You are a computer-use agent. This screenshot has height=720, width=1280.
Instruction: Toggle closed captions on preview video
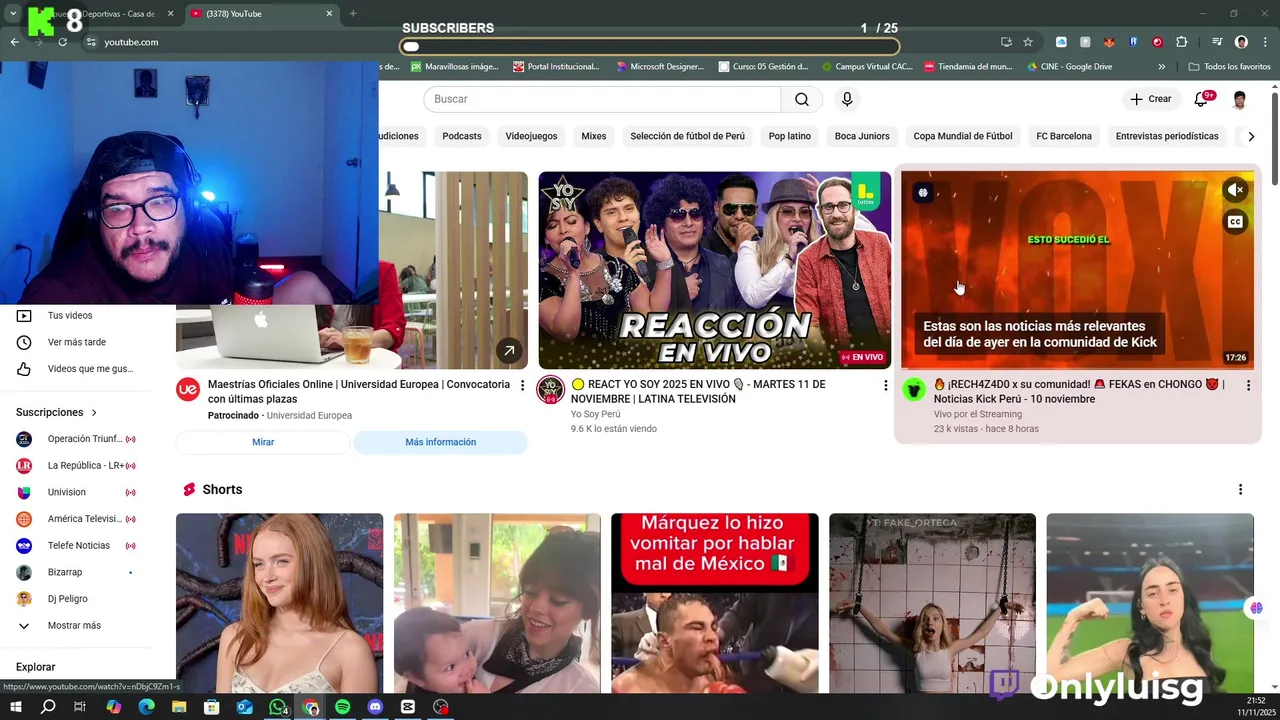pyautogui.click(x=1236, y=222)
